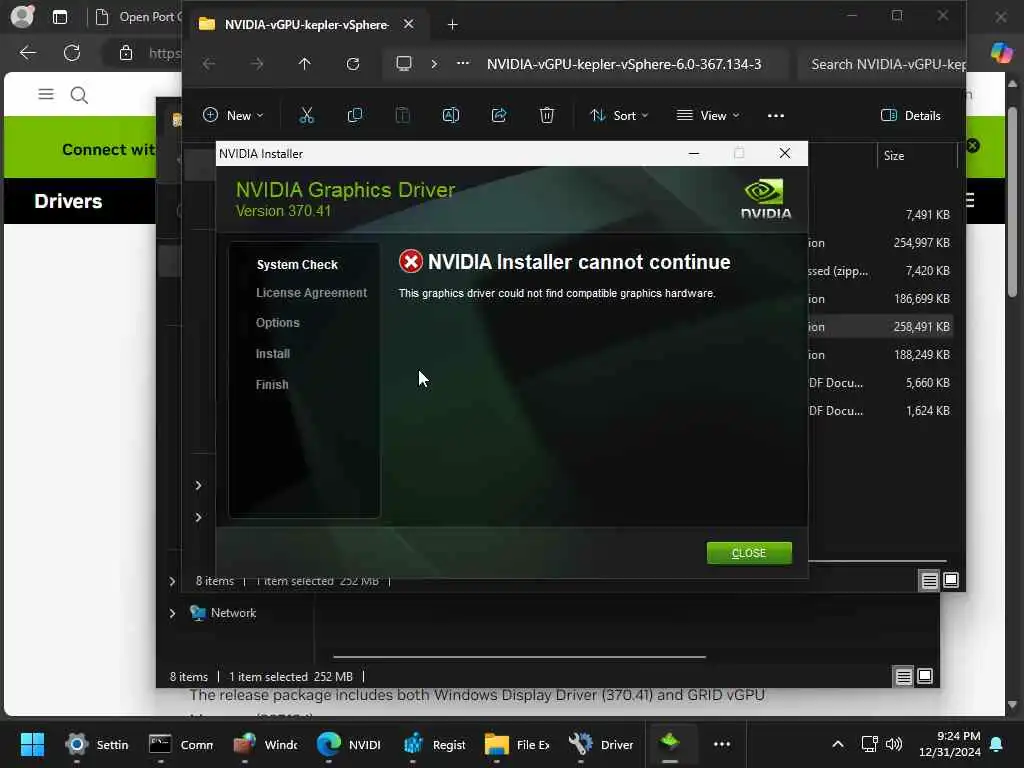The width and height of the screenshot is (1024, 768).
Task: Click the NVIDIA logo in installer header
Action: (x=765, y=199)
